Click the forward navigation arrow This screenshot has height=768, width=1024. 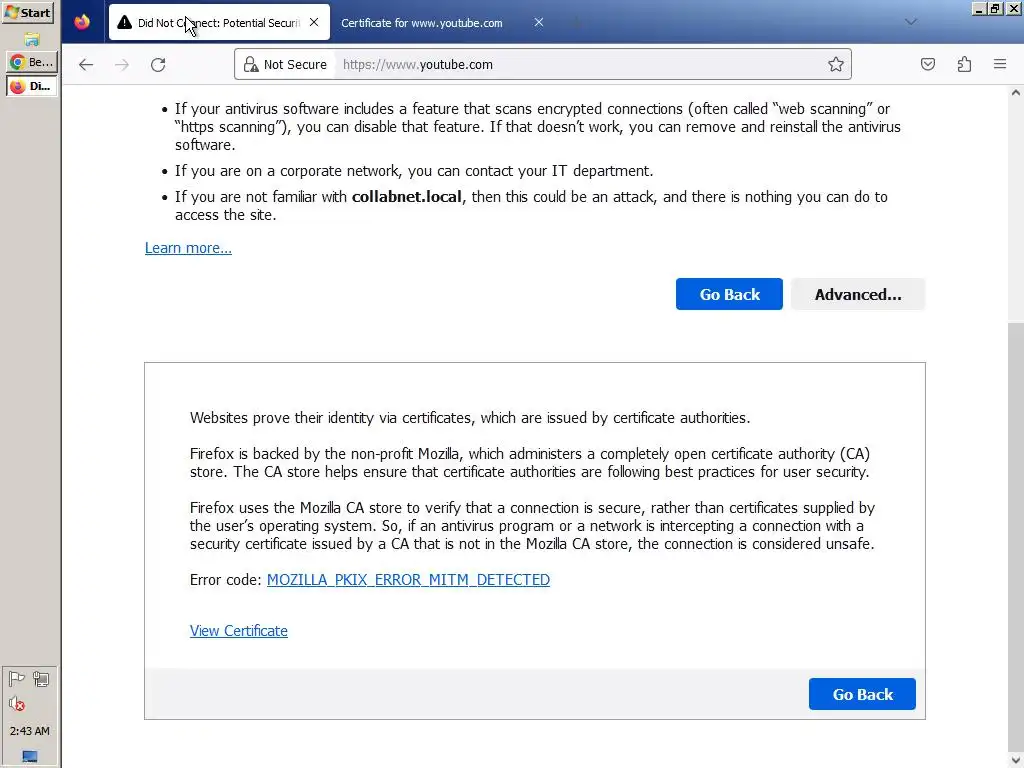pos(122,65)
